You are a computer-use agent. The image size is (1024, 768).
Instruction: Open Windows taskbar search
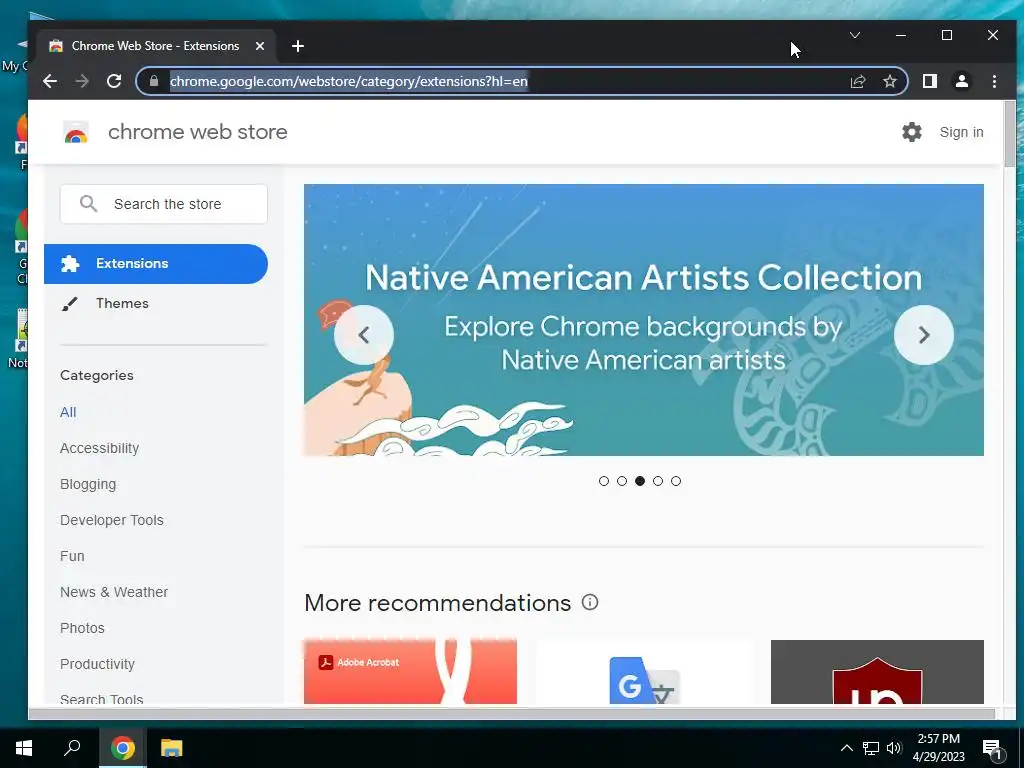coord(72,748)
